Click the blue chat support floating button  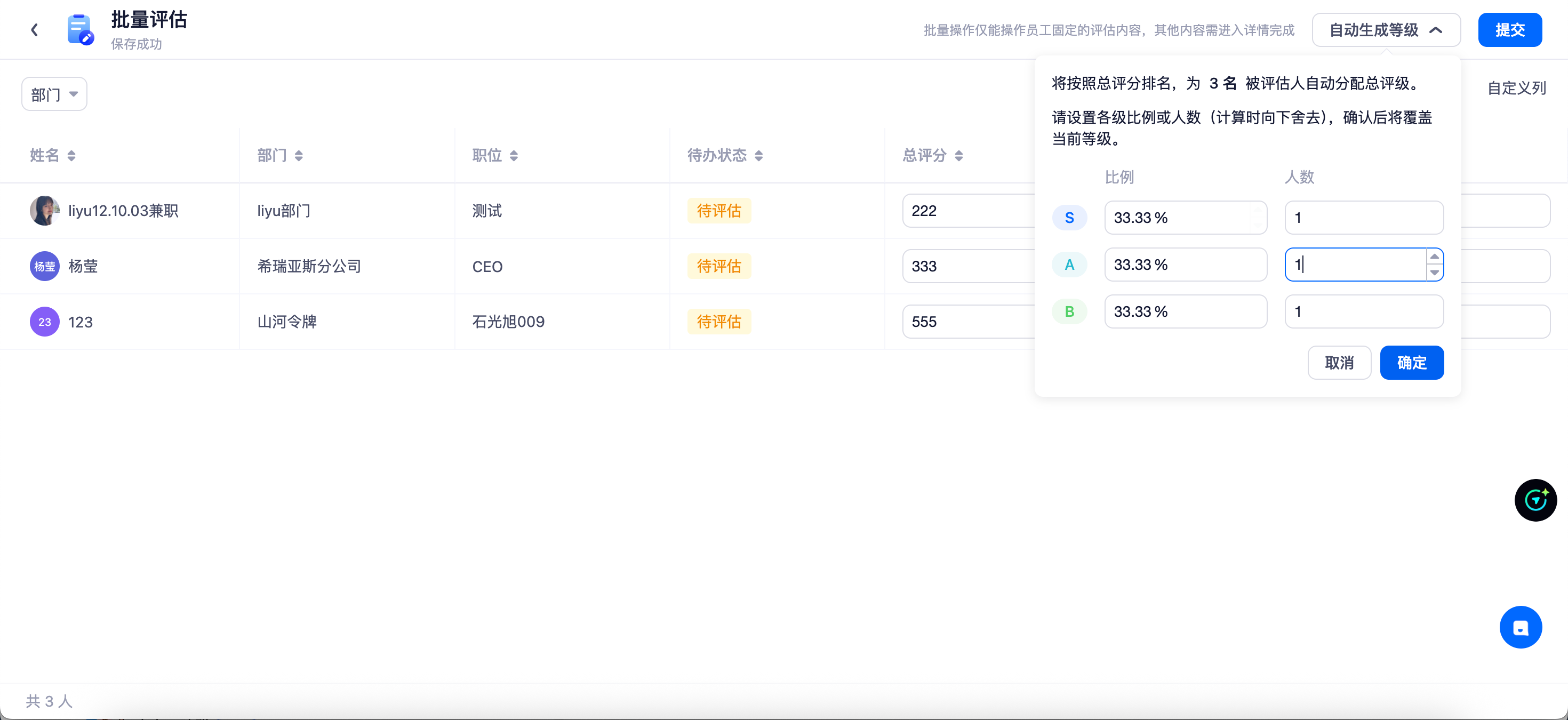[x=1520, y=628]
